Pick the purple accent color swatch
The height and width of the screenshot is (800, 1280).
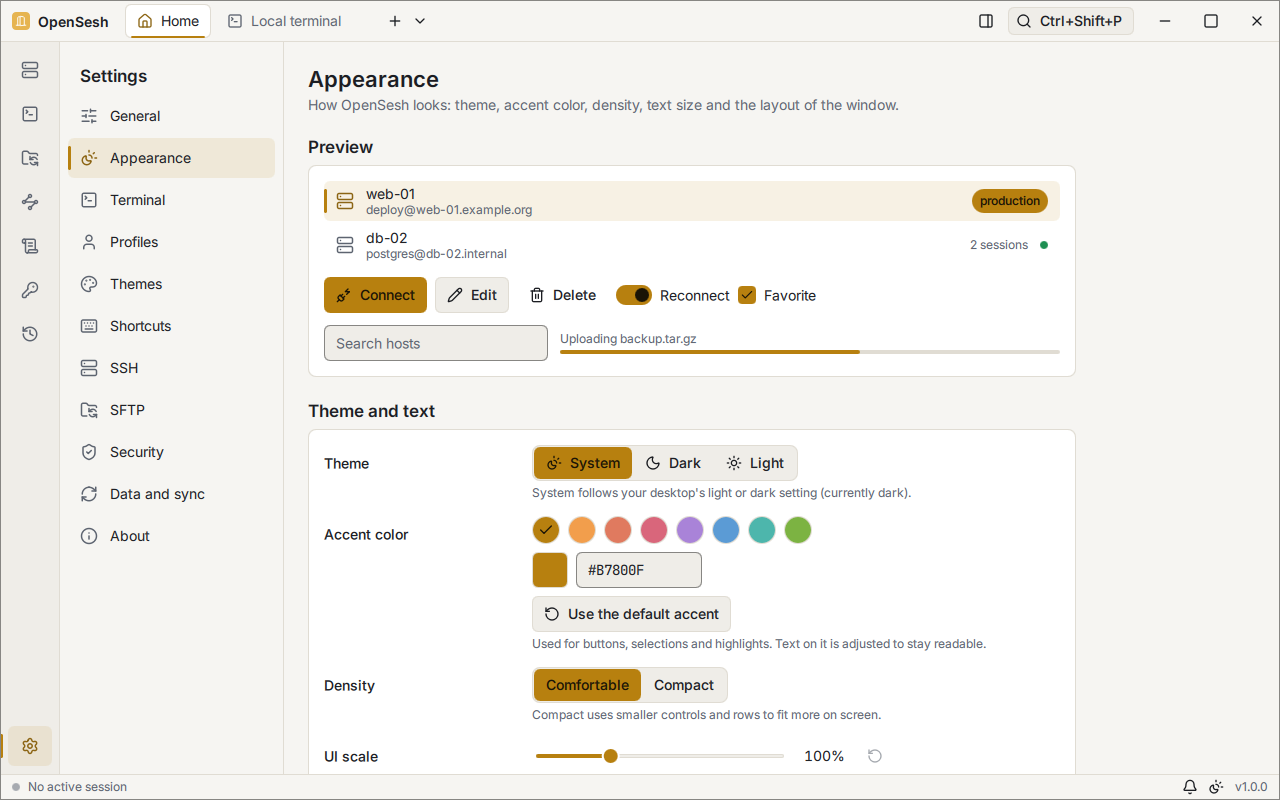(690, 530)
